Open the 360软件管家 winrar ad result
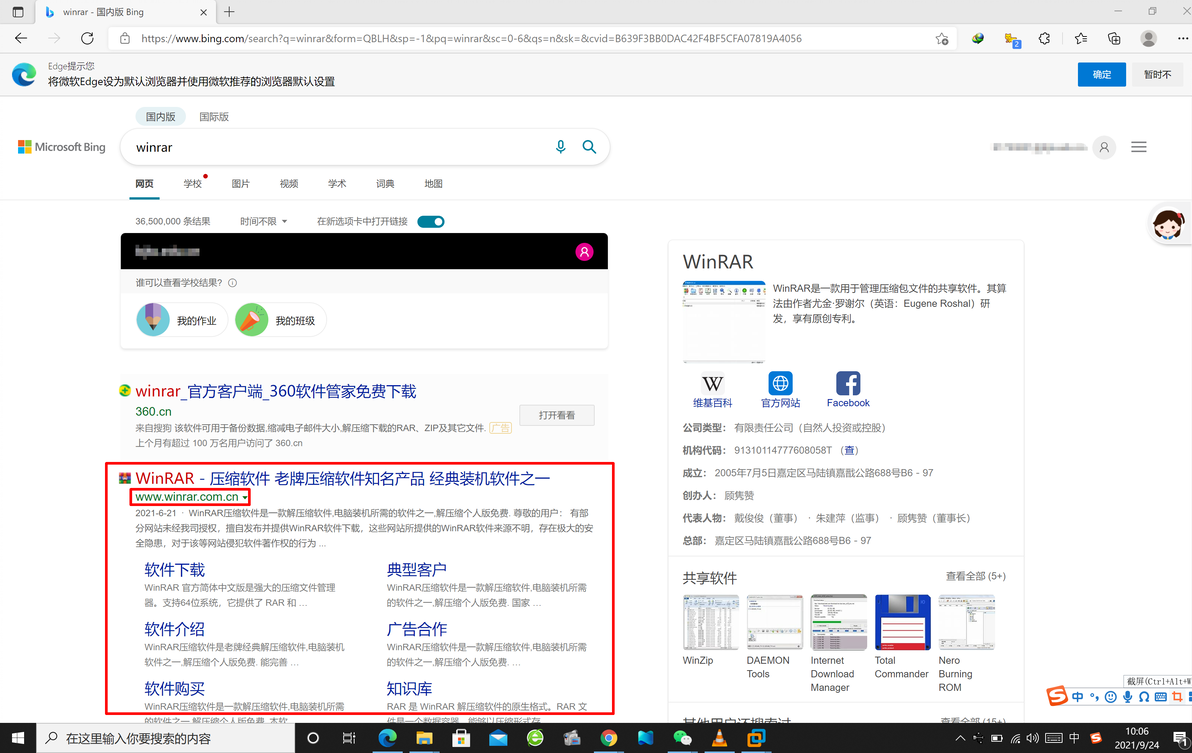The image size is (1192, 753). coord(276,392)
